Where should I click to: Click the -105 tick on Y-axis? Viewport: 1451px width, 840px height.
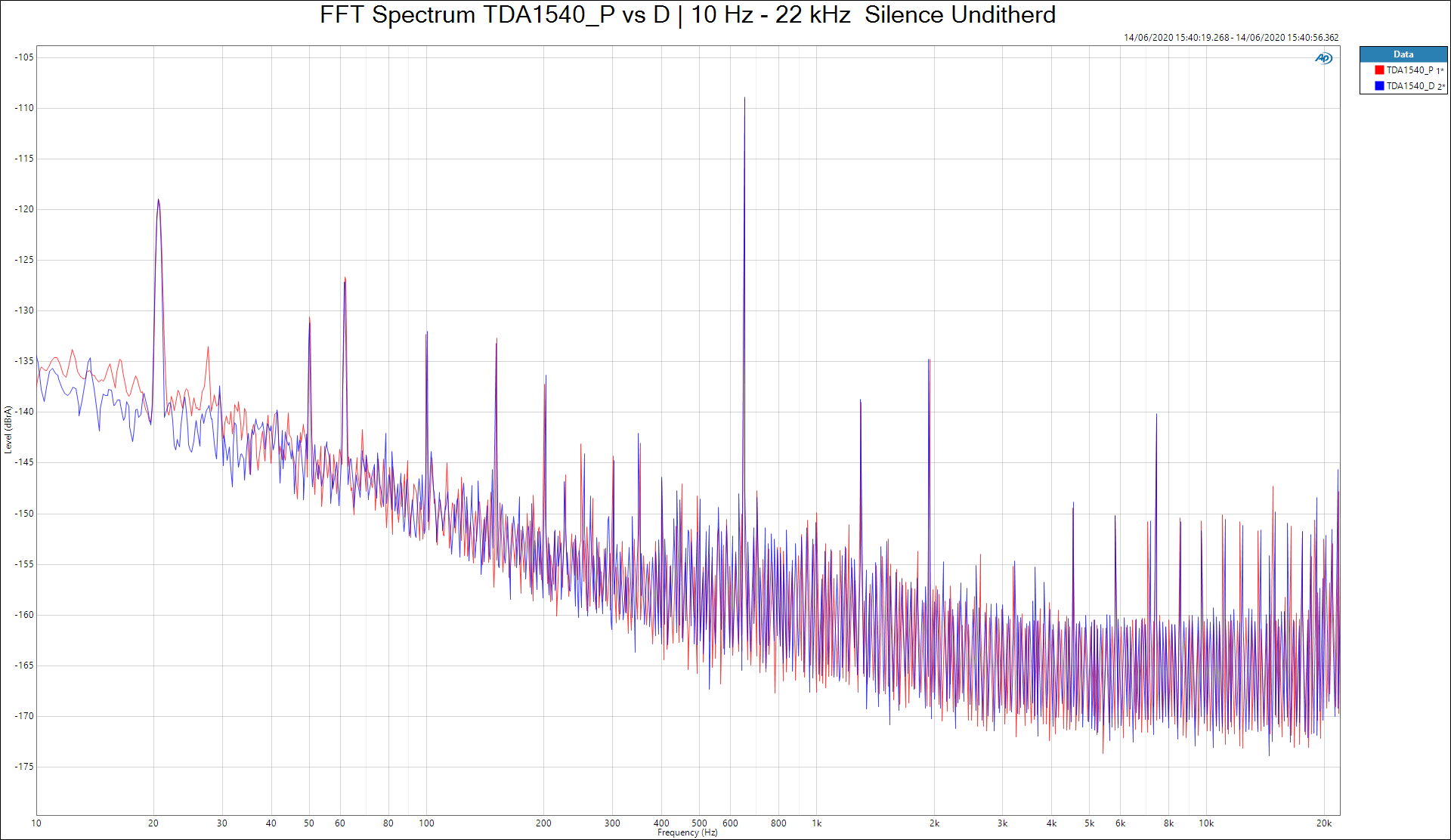point(24,57)
